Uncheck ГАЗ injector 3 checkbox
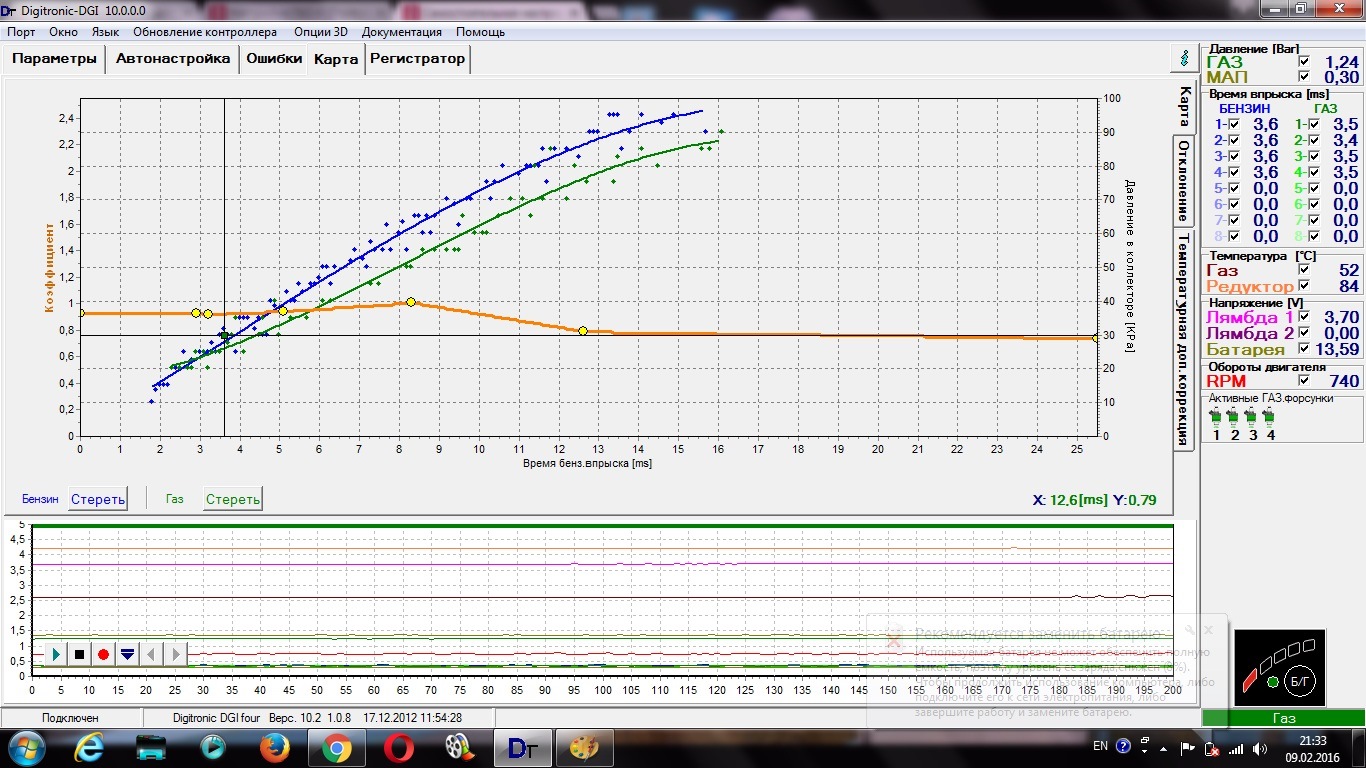 click(1313, 156)
